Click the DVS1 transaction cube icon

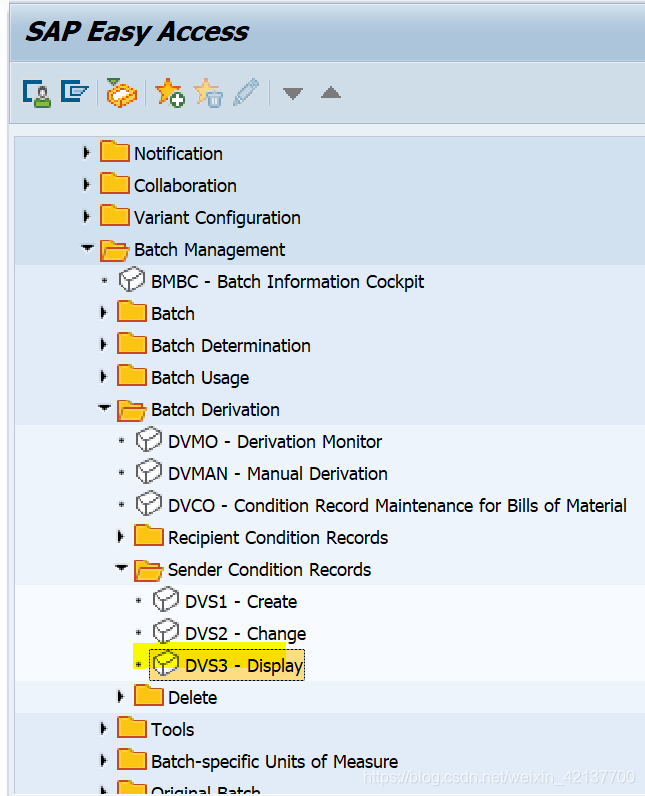click(166, 600)
